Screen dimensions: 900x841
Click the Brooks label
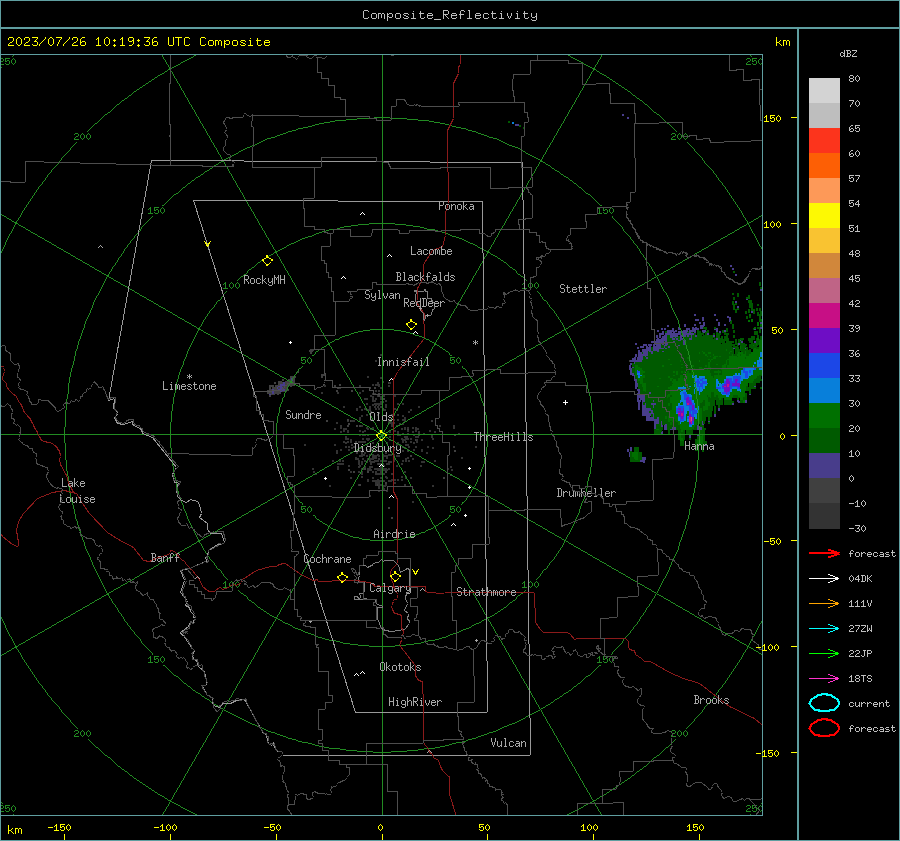(x=711, y=700)
